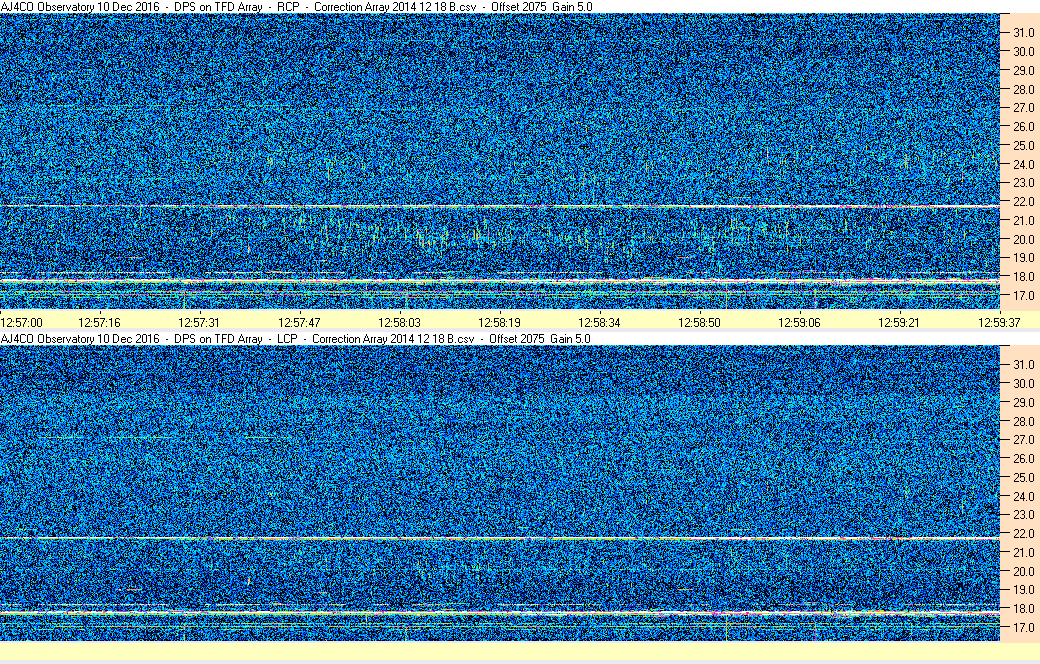Screen dimensions: 1040x664
Task: Select 24.0 on the RCP frequency axis
Action: tap(1023, 165)
